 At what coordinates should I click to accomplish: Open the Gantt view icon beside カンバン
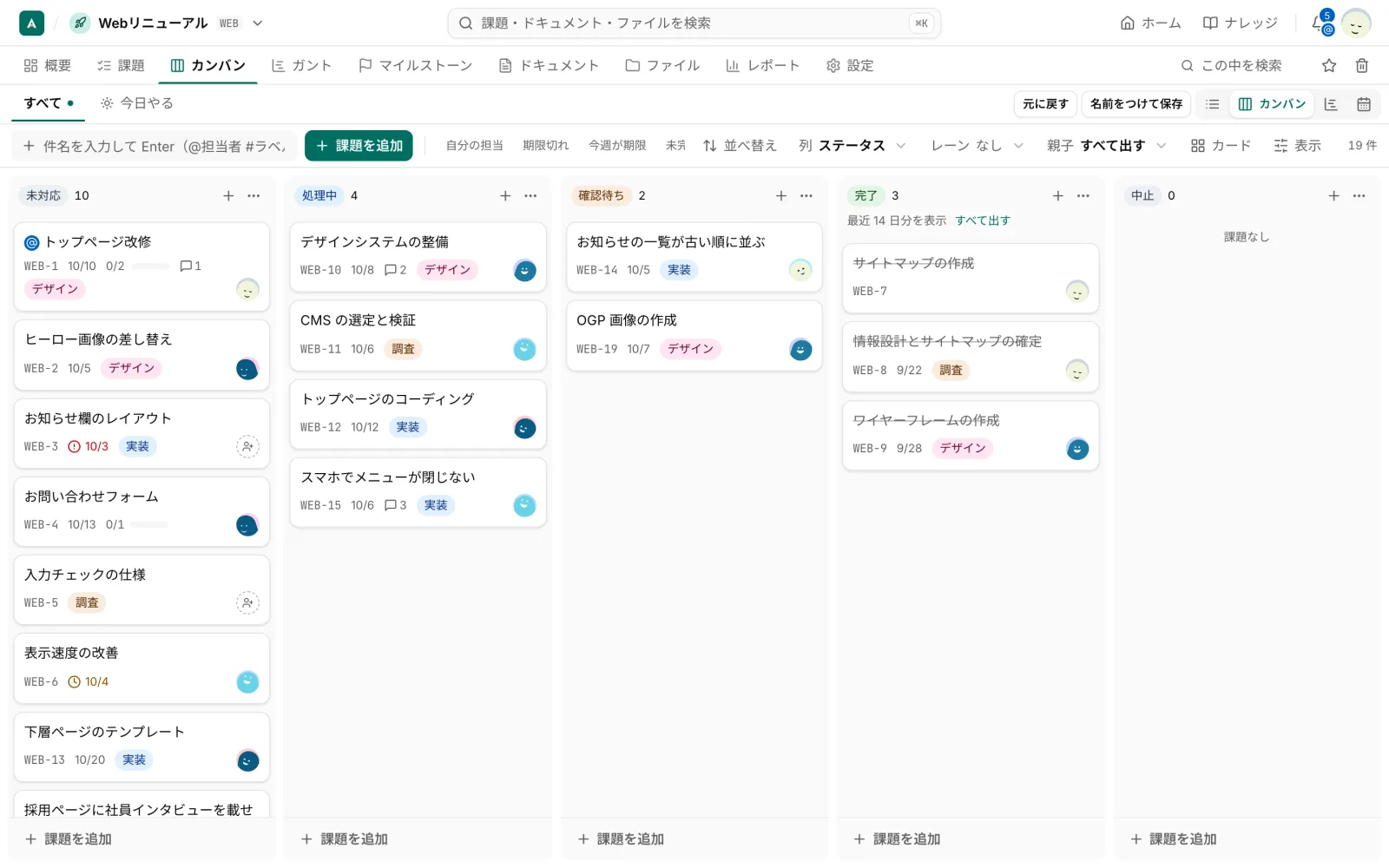tap(1331, 104)
